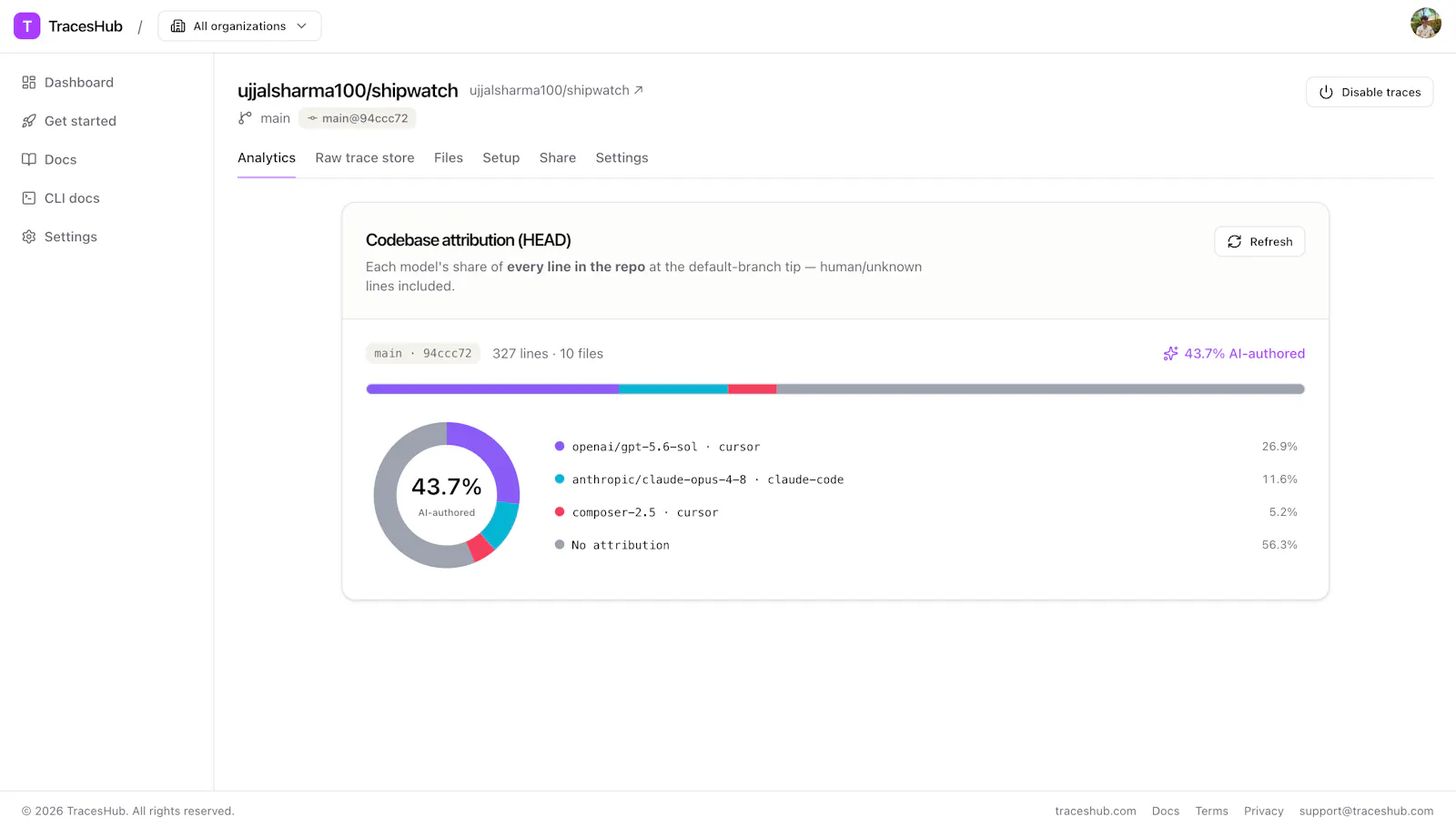Image resolution: width=1456 pixels, height=827 pixels.
Task: Switch to the Setup tab
Action: click(x=501, y=158)
